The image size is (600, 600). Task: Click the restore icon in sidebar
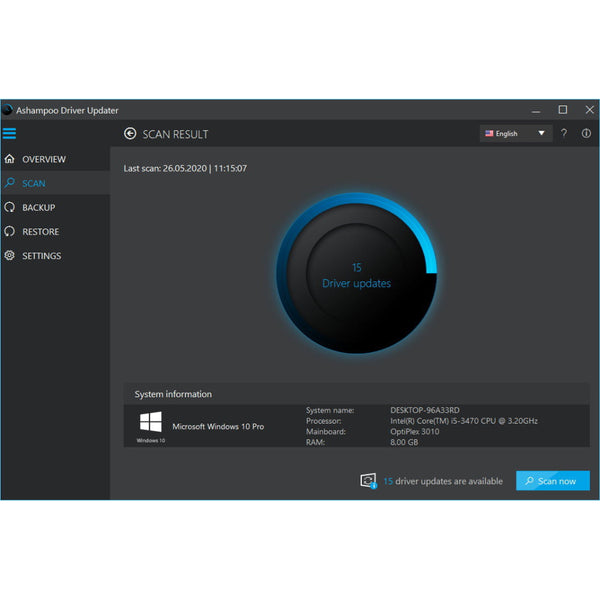pos(10,231)
